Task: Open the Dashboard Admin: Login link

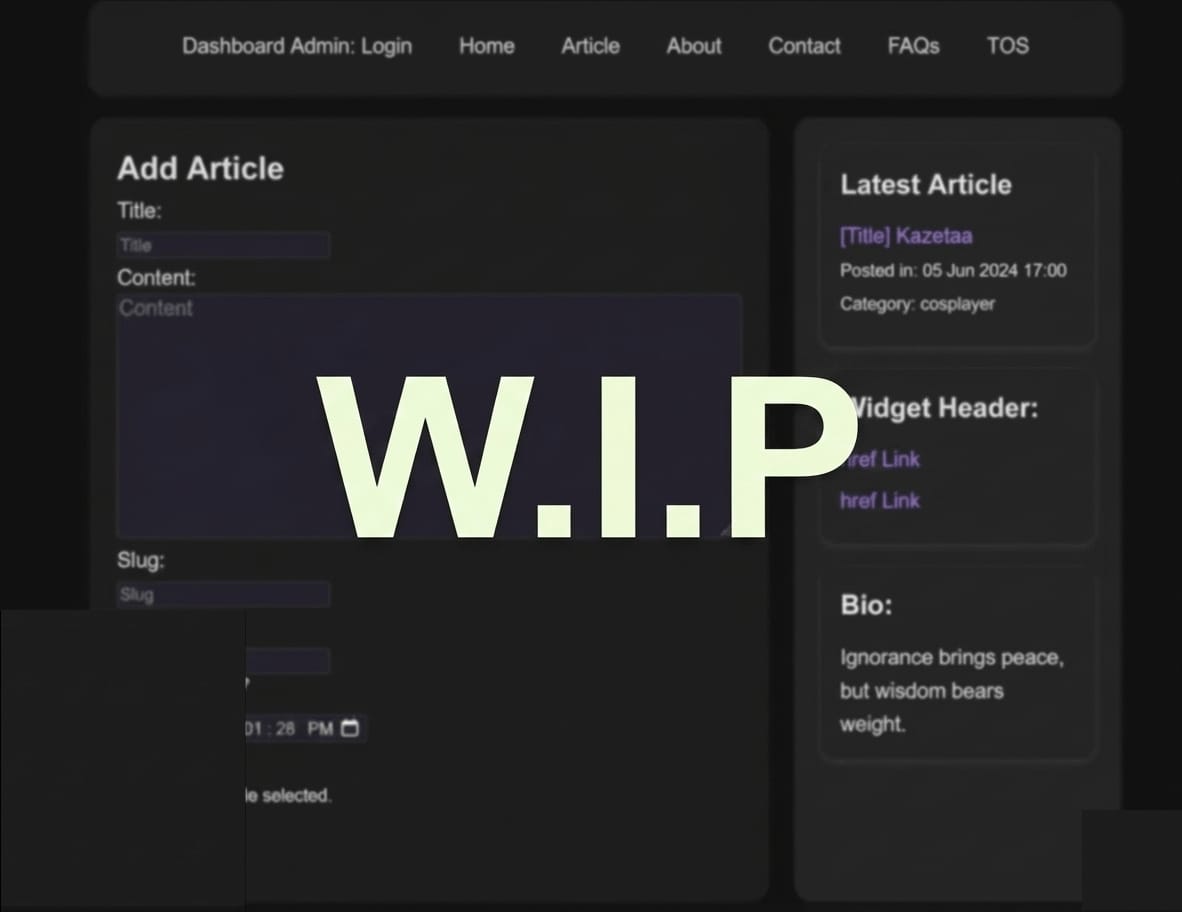Action: coord(297,46)
